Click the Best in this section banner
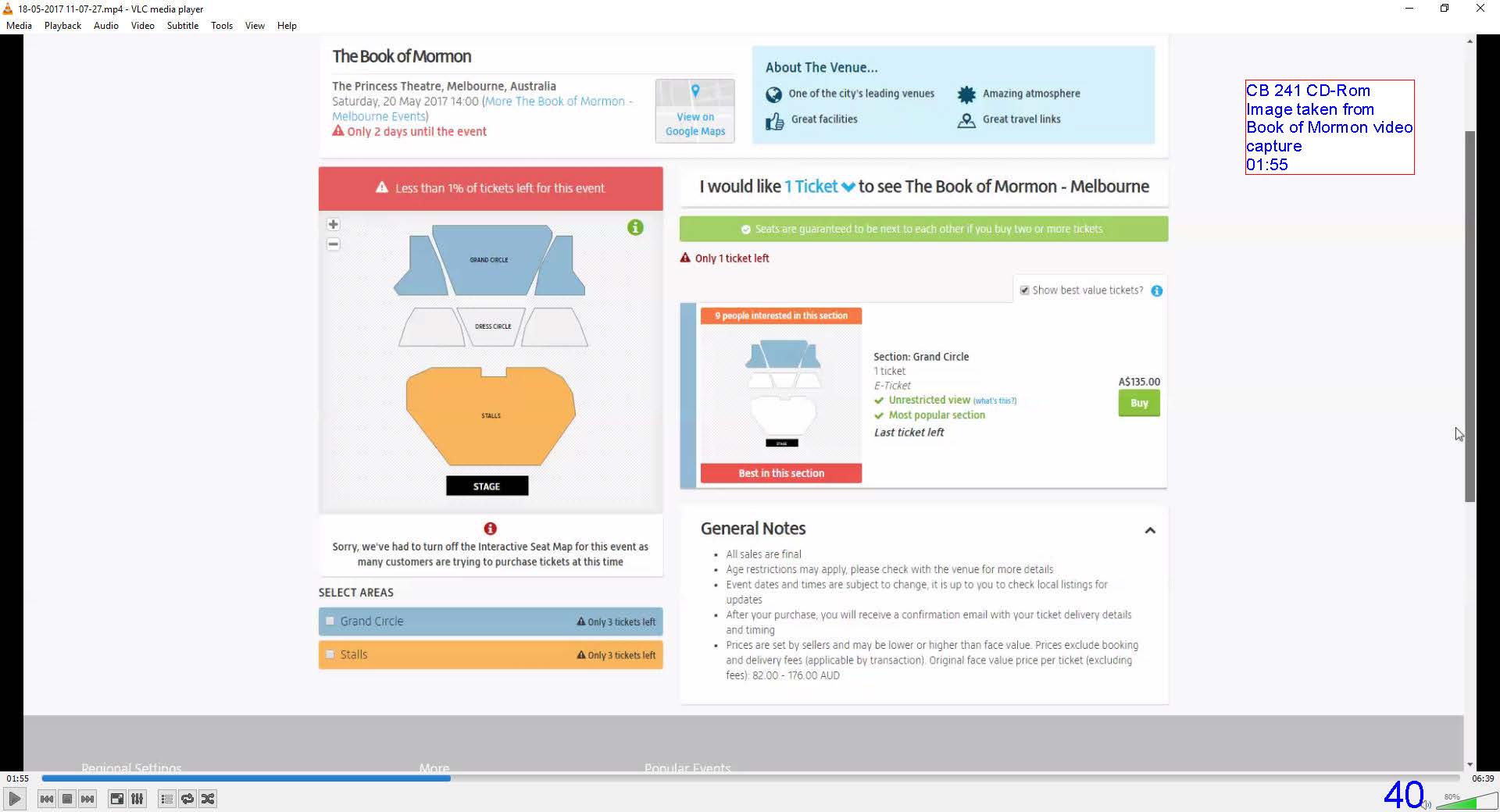Viewport: 1500px width, 812px height. click(781, 473)
